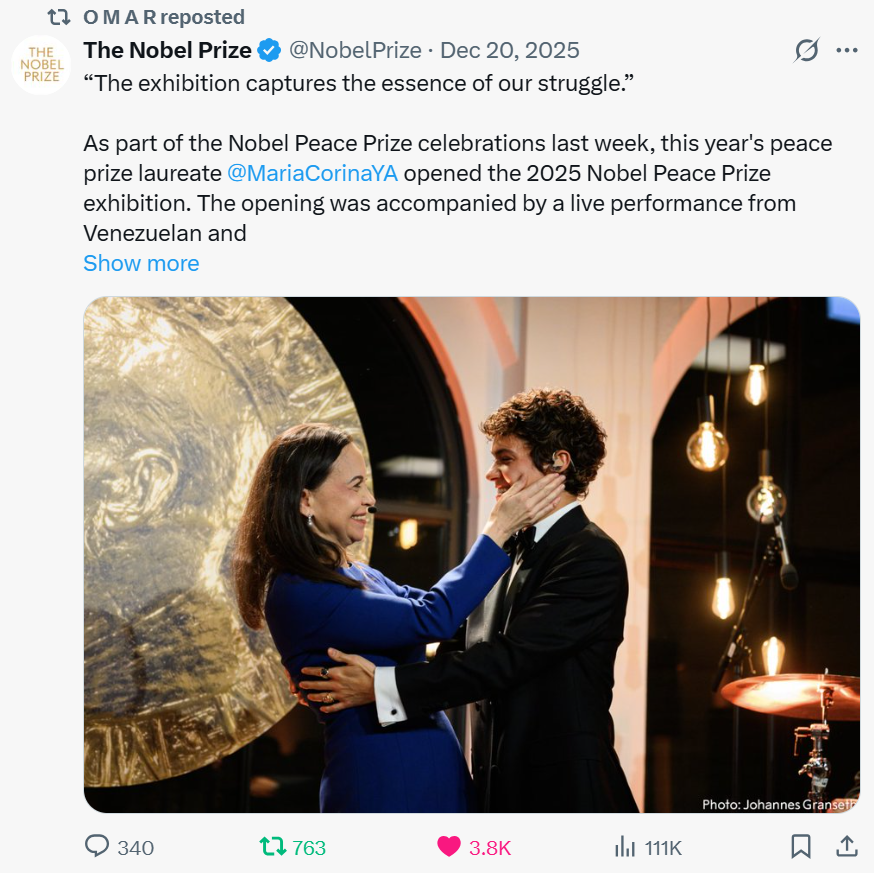874x873 pixels.
Task: Open the exhibition photo
Action: tap(471, 555)
